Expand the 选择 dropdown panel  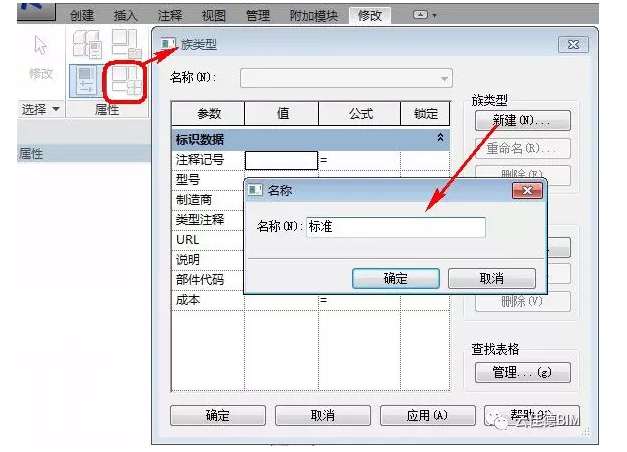(41, 109)
